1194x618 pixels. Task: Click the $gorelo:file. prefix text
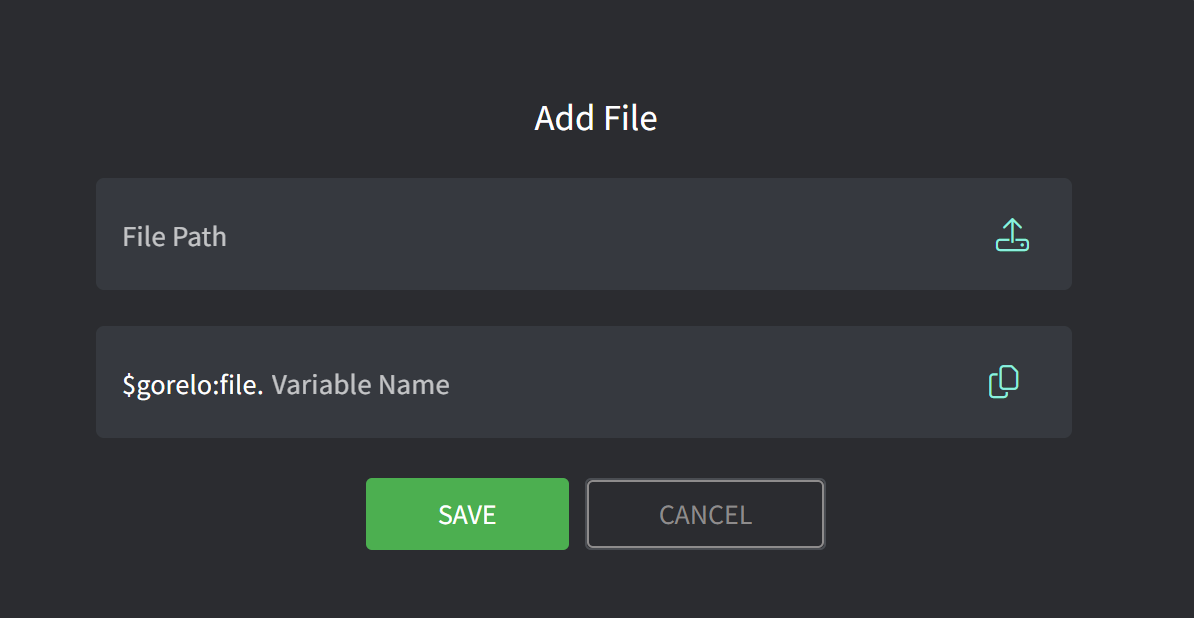(193, 385)
